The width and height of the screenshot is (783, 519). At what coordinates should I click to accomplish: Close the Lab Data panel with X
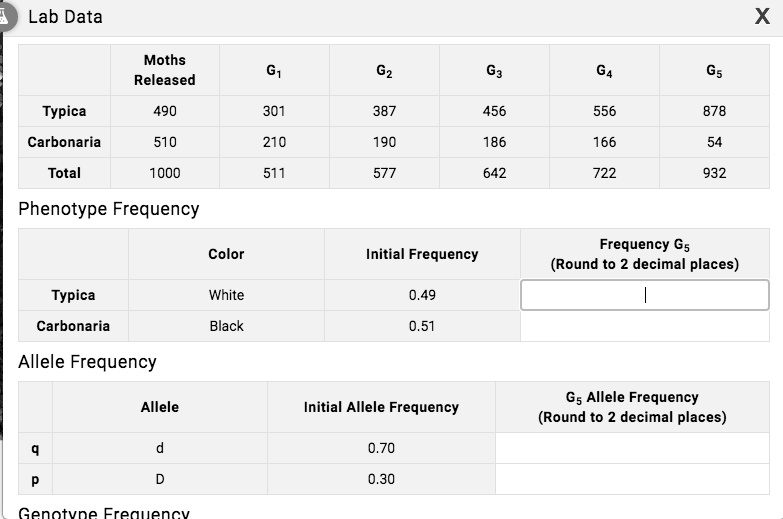click(x=762, y=16)
